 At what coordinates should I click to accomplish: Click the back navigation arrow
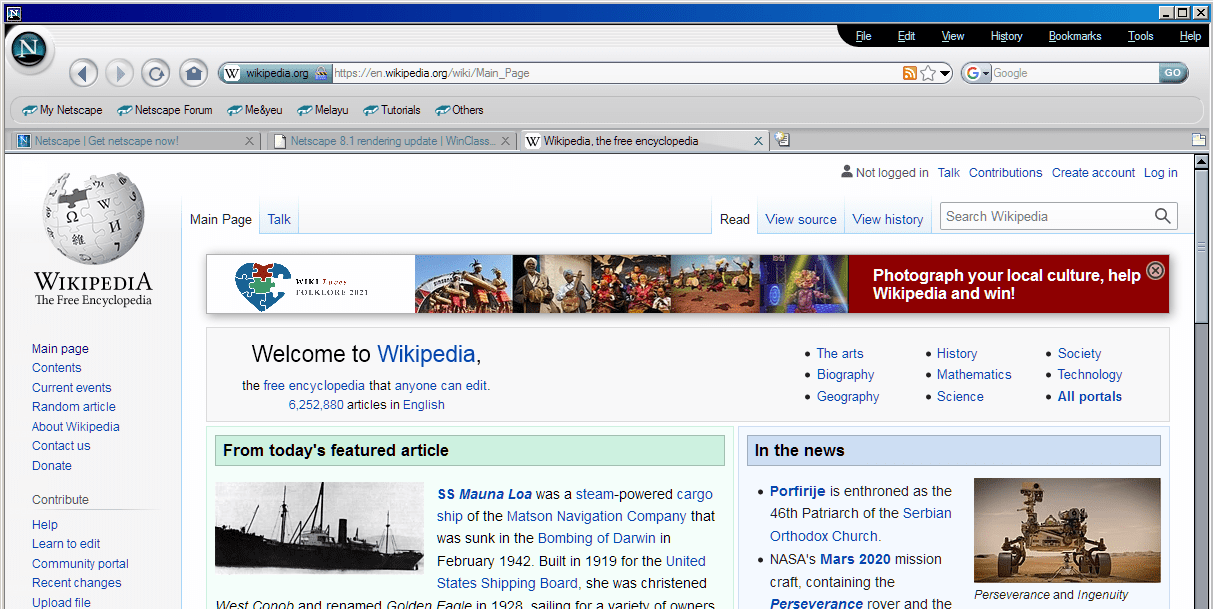[x=83, y=72]
